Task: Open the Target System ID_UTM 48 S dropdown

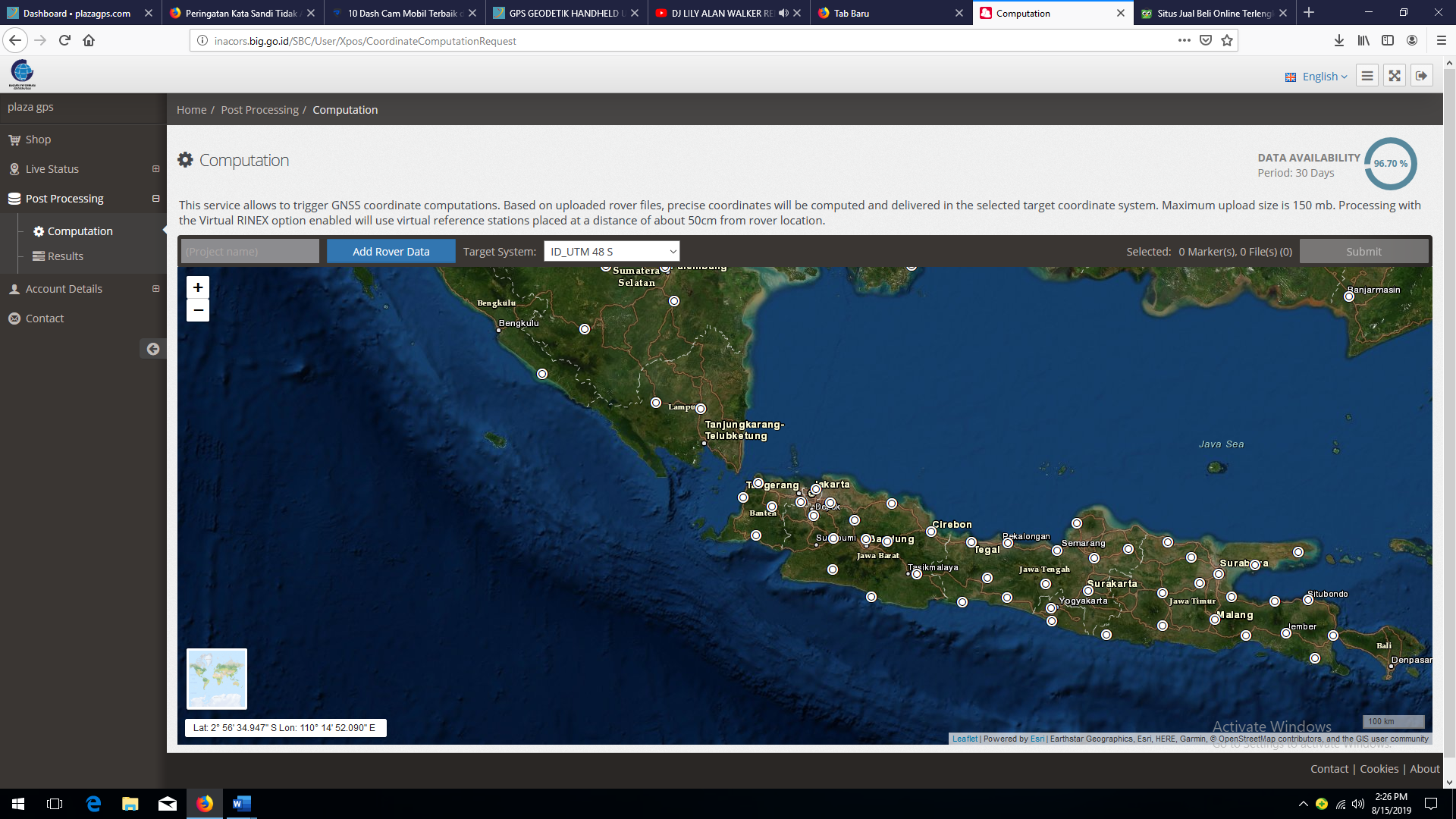Action: point(611,252)
